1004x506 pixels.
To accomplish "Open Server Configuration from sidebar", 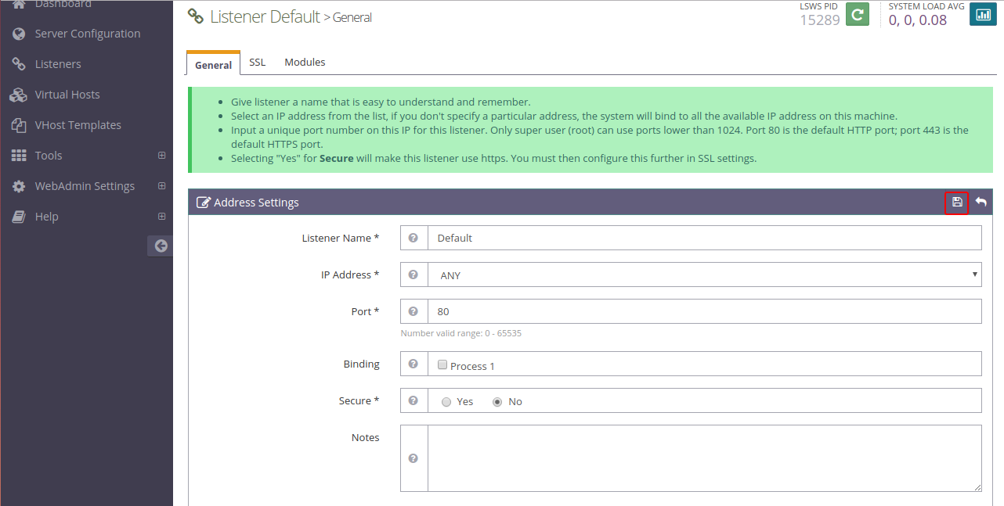I will coord(87,34).
